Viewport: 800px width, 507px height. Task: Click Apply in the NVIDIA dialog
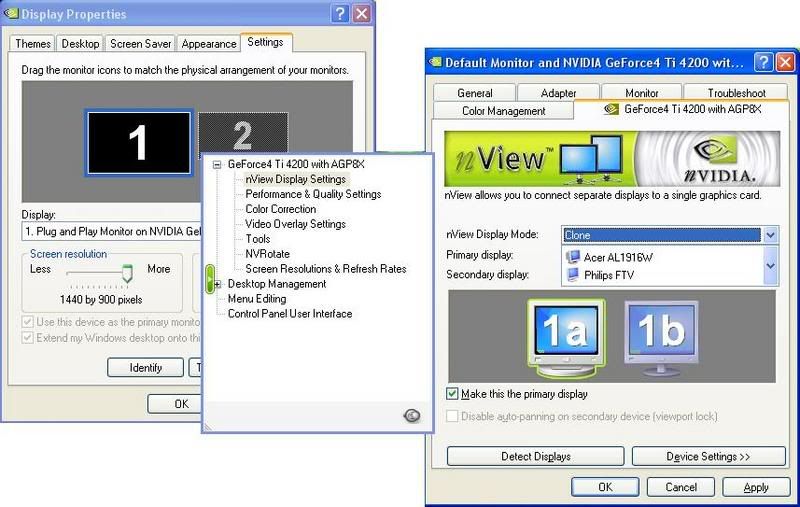tap(756, 487)
